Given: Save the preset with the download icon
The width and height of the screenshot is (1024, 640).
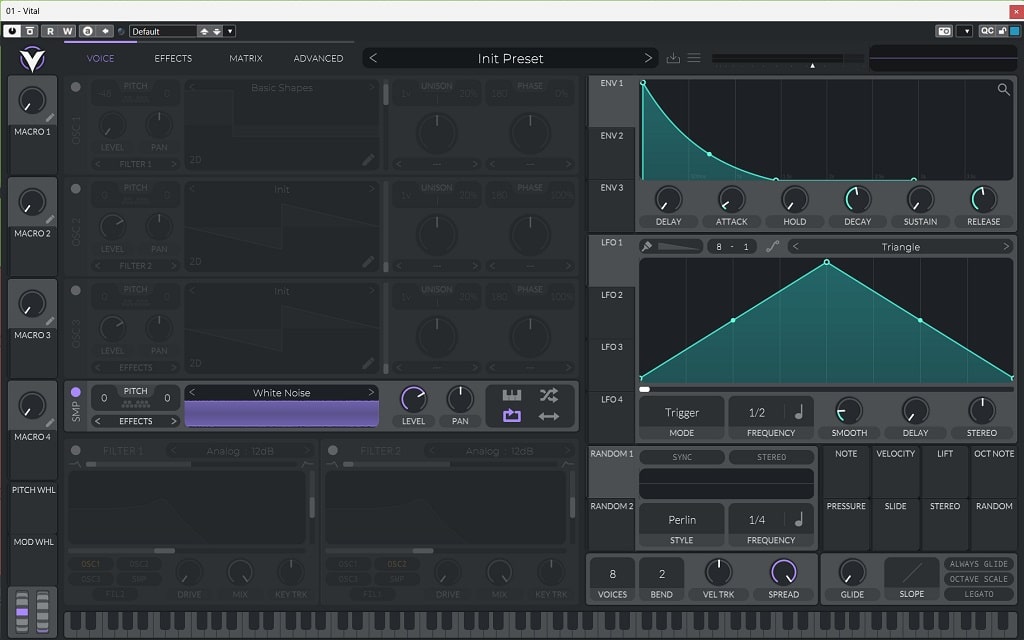Looking at the screenshot, I should 673,58.
